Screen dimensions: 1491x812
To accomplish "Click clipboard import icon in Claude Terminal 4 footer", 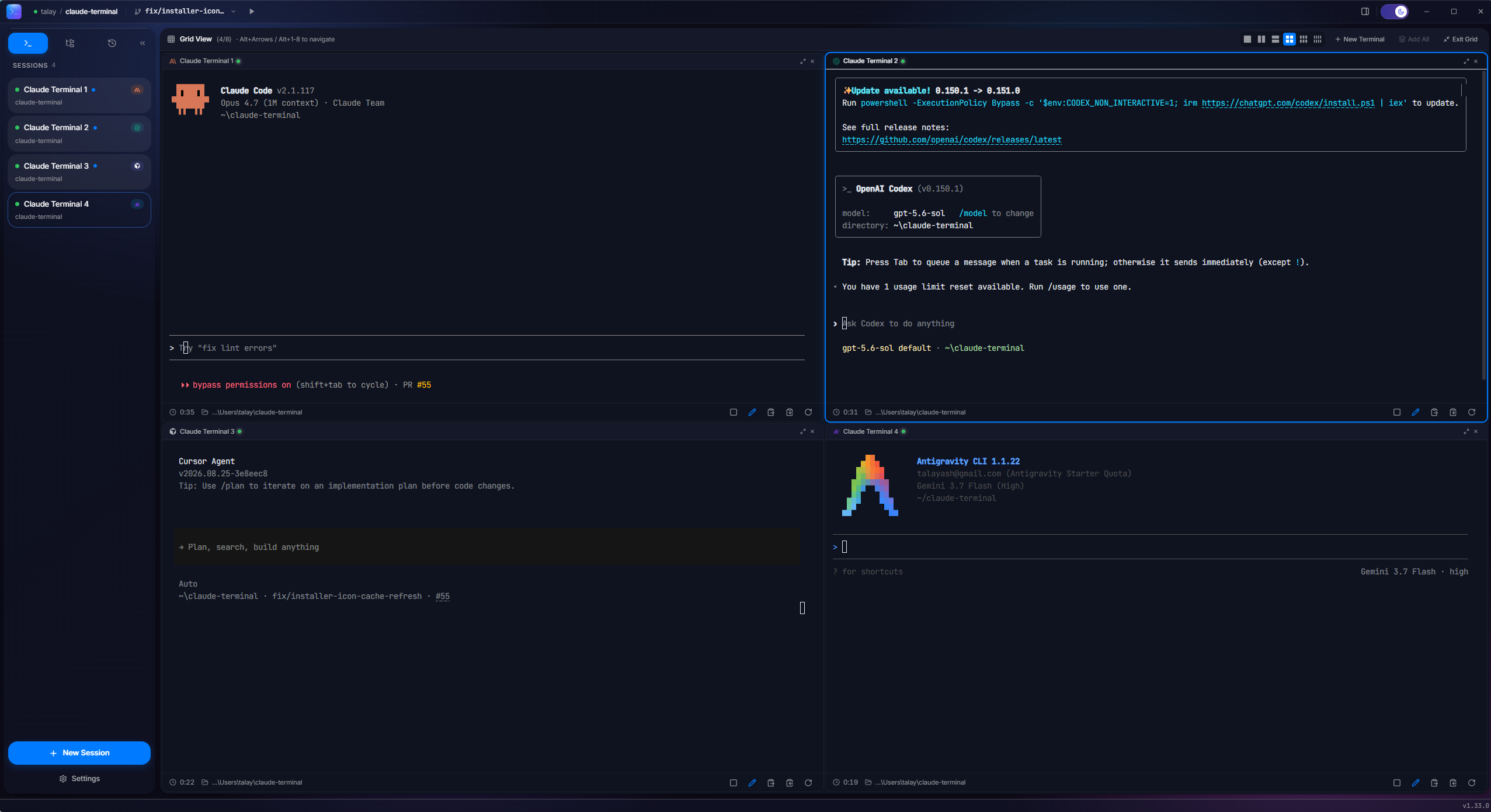I will [x=1453, y=783].
